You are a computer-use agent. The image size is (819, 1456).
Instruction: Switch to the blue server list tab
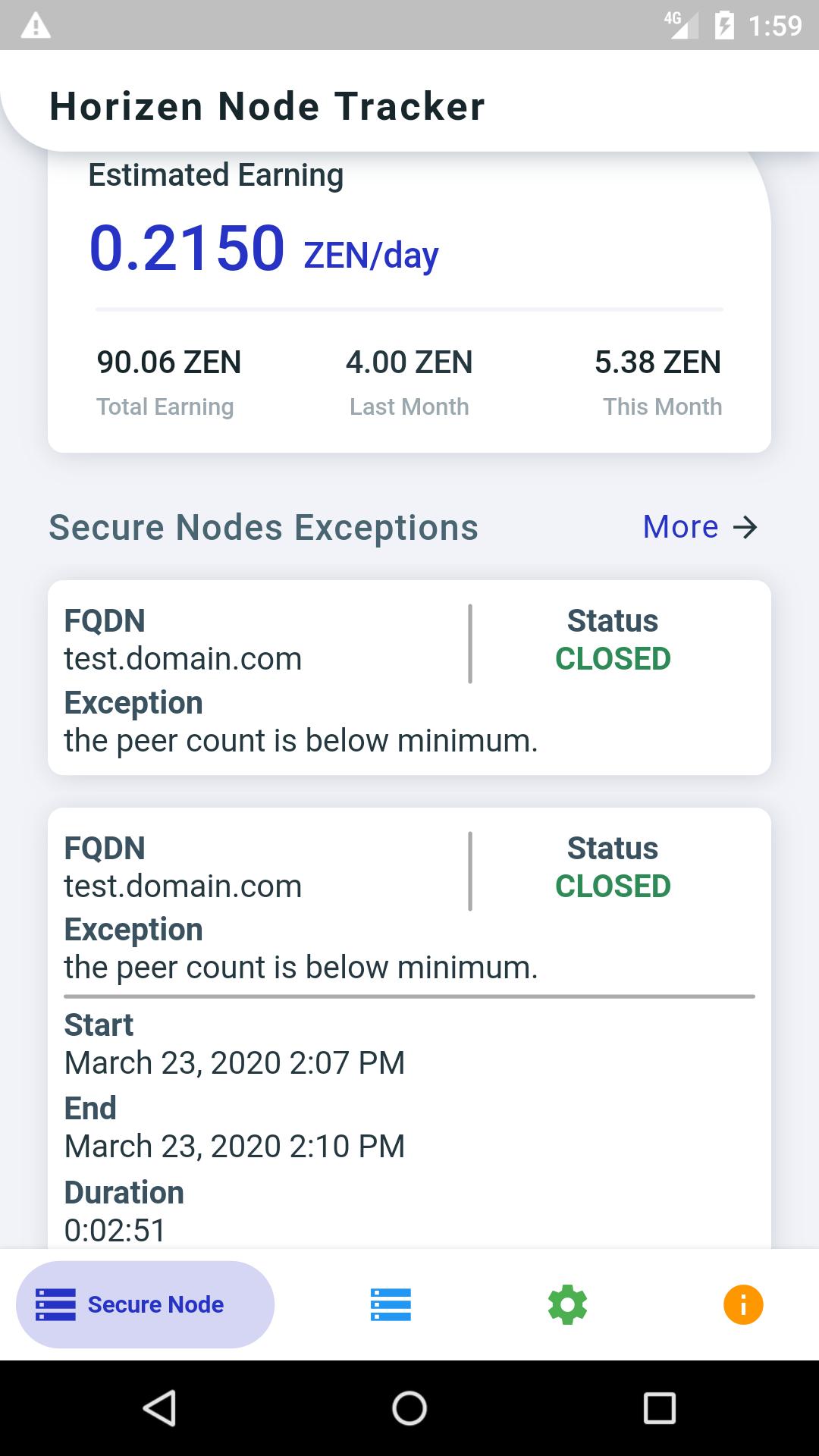pos(391,1304)
